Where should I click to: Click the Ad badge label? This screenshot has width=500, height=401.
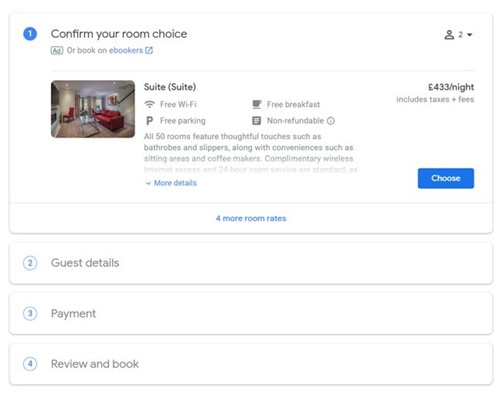point(57,50)
